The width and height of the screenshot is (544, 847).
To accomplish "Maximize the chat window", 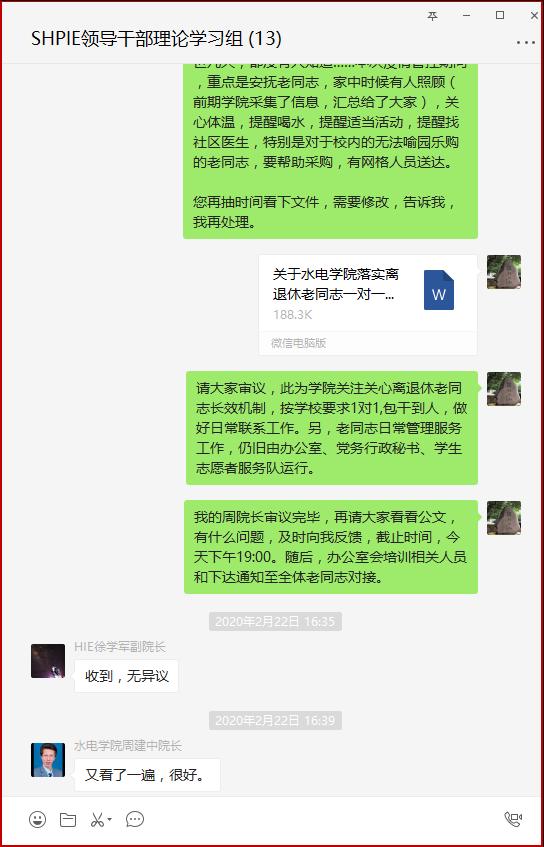I will click(500, 16).
